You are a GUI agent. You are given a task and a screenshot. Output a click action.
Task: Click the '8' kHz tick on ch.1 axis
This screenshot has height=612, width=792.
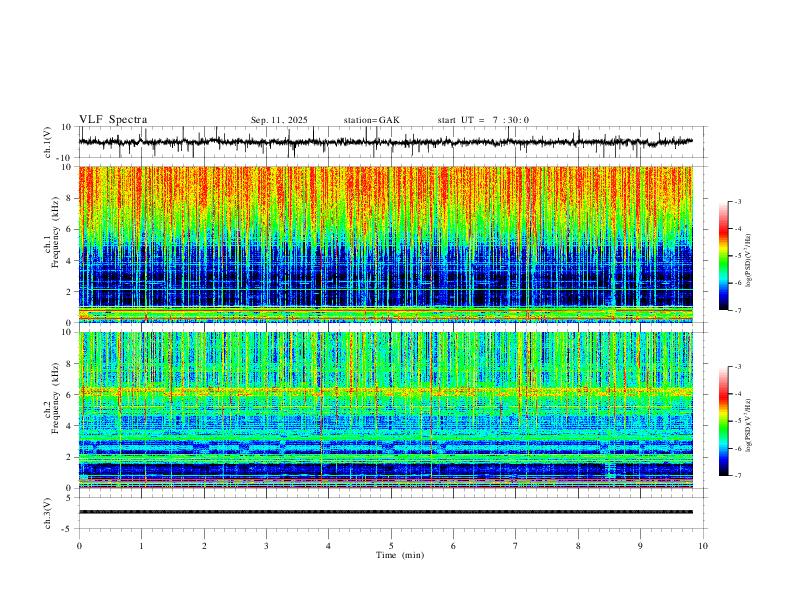pos(71,198)
